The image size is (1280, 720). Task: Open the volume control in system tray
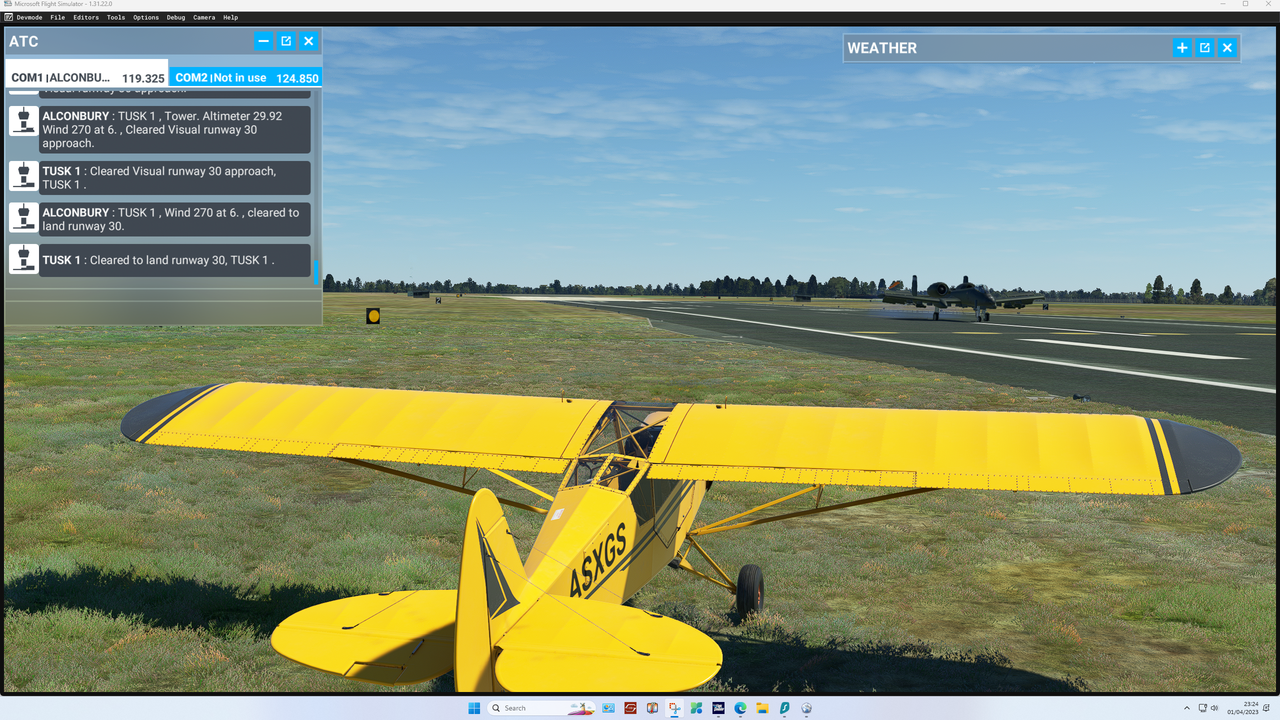tap(1215, 708)
